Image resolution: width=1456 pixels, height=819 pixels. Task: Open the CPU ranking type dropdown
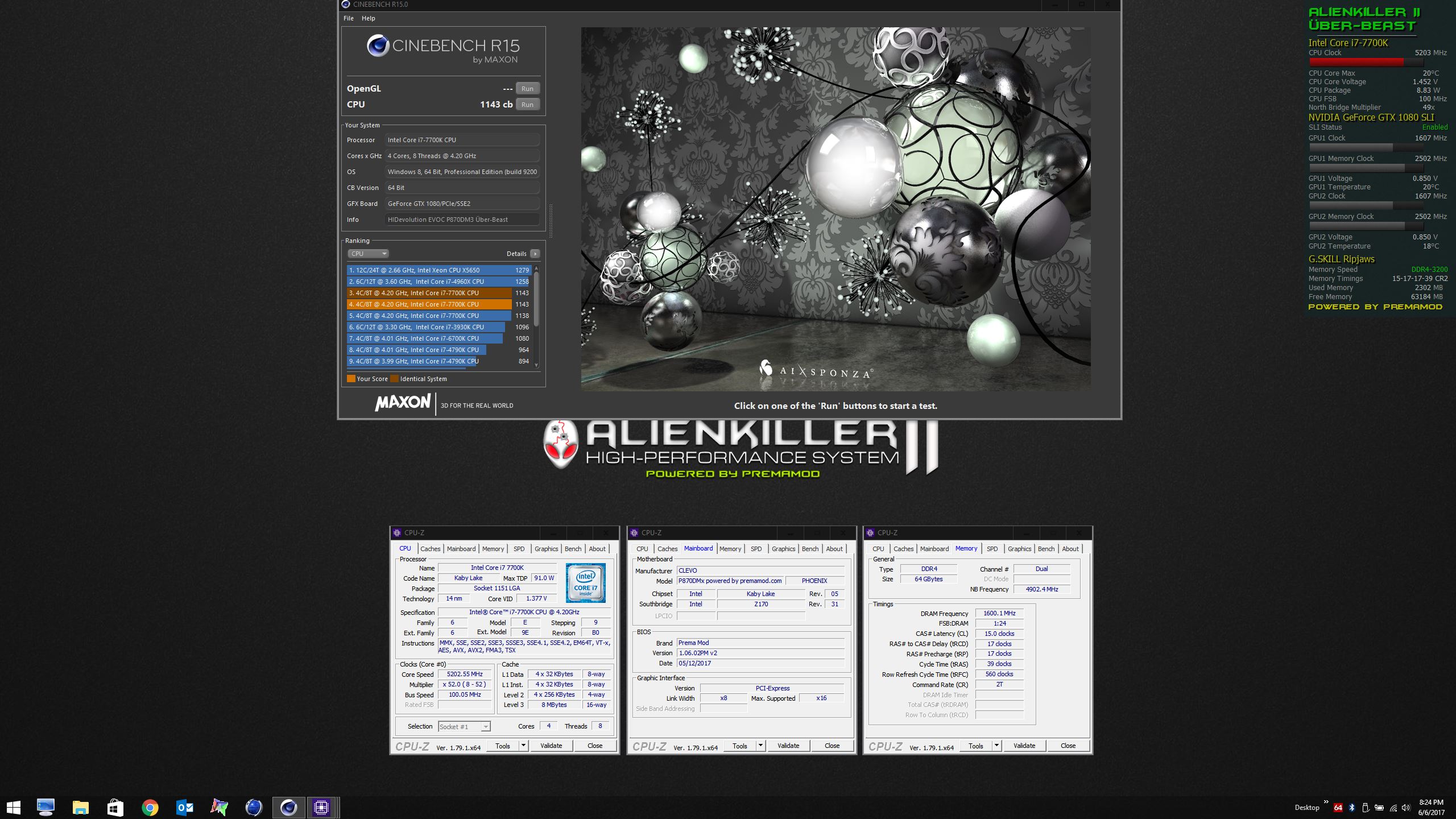[368, 254]
